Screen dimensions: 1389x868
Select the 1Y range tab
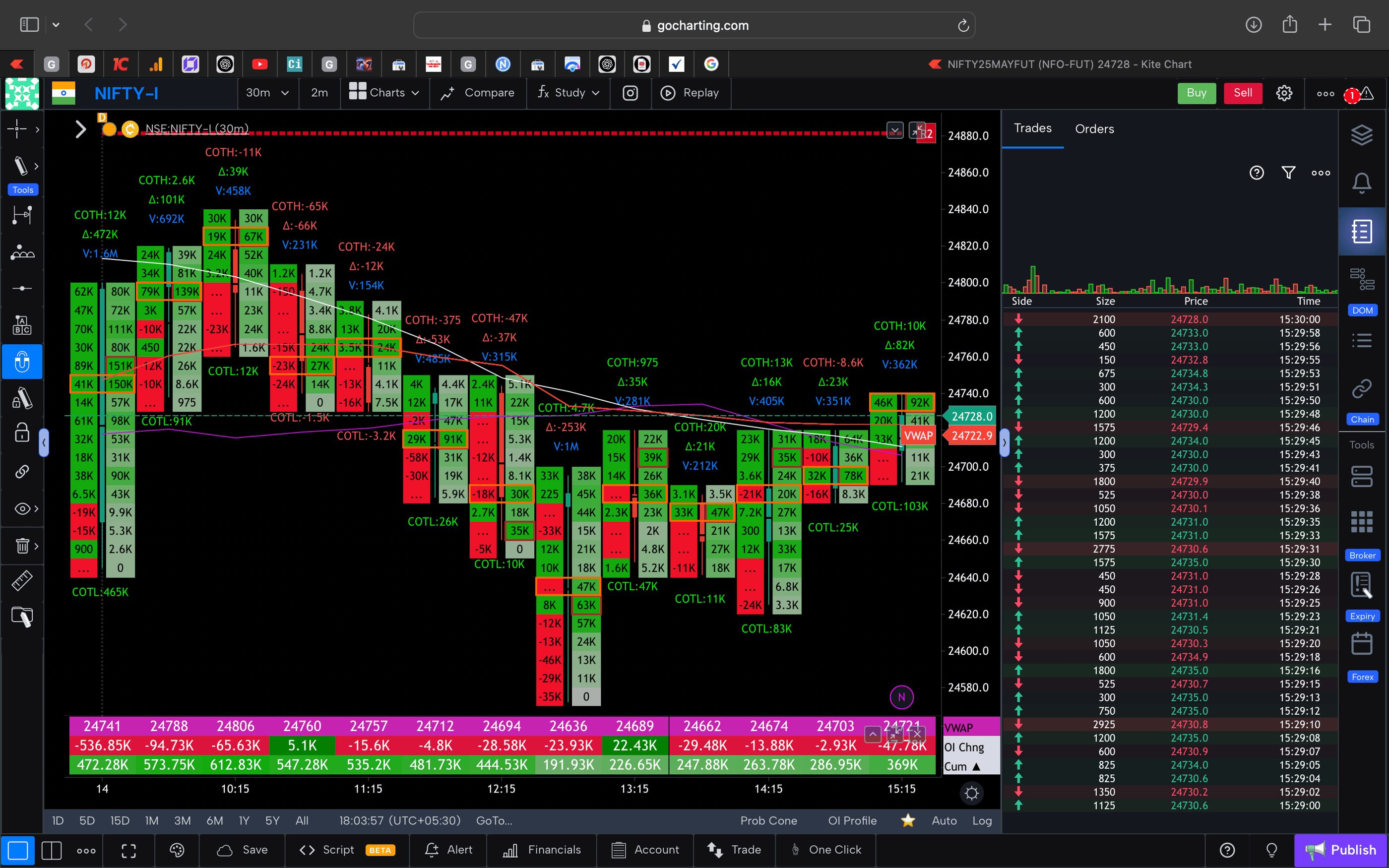click(244, 820)
